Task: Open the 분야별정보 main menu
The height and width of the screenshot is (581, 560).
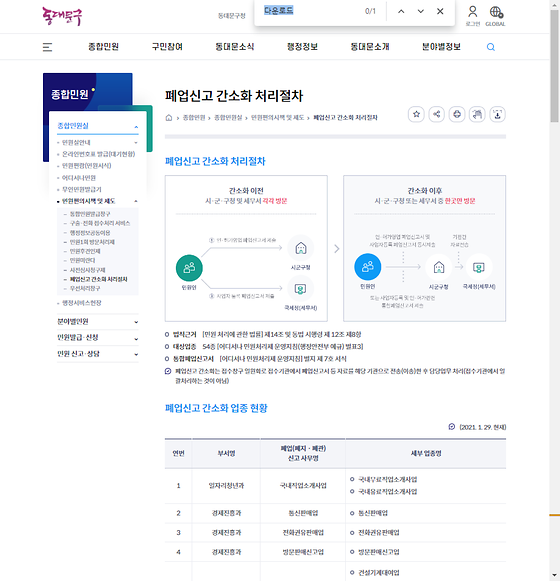Action: (441, 47)
